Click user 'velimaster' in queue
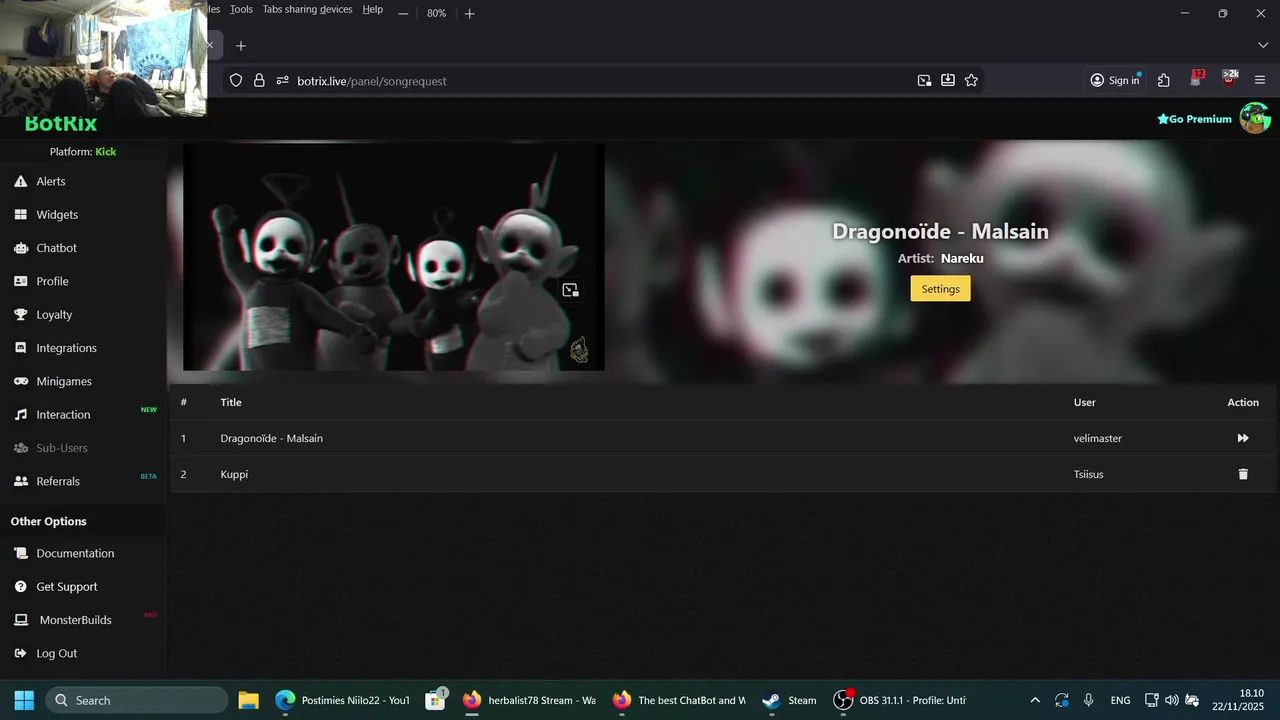 point(1098,438)
